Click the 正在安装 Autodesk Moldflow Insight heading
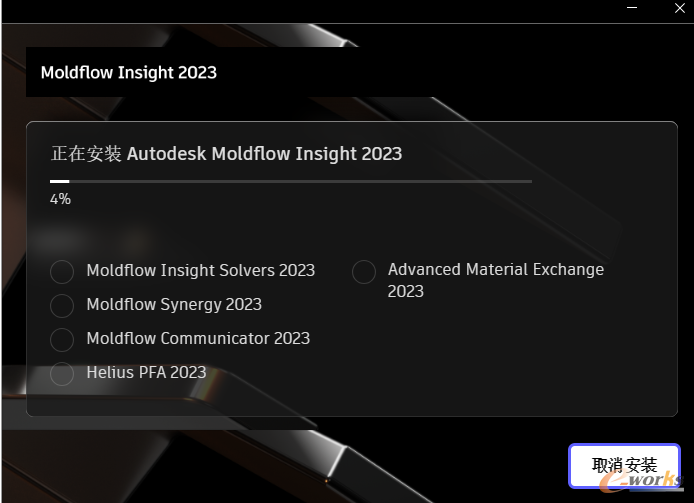 226,154
